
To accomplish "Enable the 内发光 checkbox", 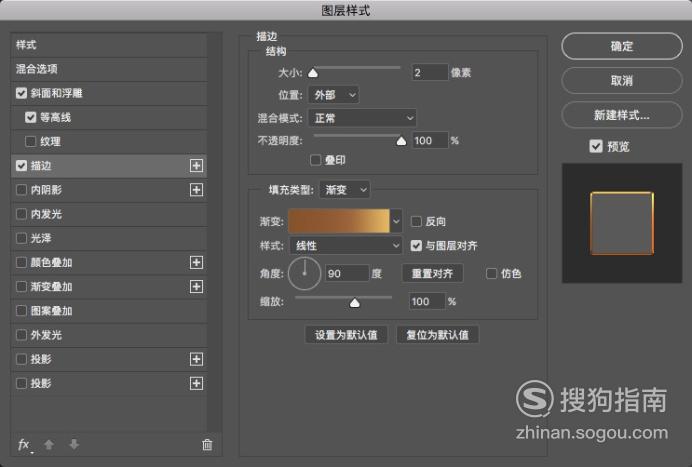I will [21, 214].
